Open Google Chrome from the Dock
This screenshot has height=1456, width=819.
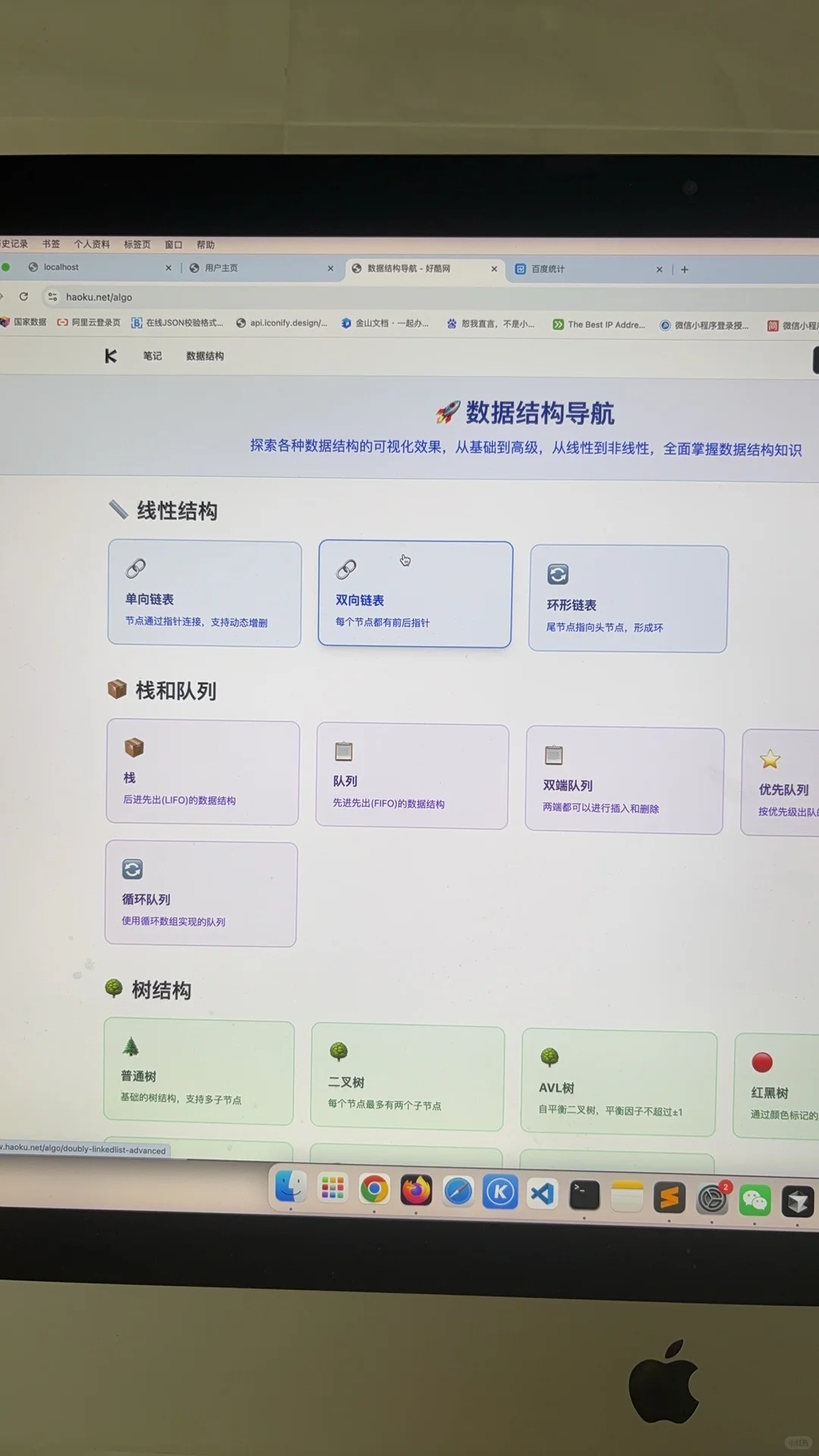pyautogui.click(x=374, y=1189)
